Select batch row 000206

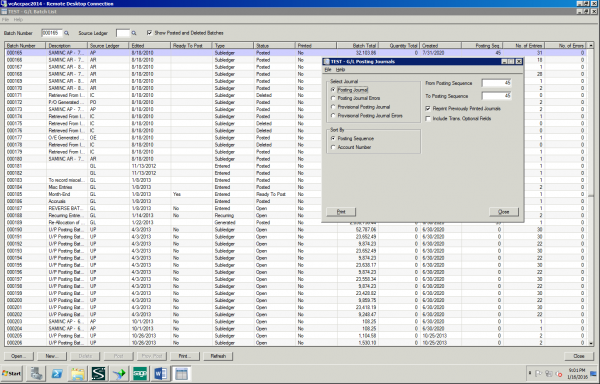click(x=295, y=343)
